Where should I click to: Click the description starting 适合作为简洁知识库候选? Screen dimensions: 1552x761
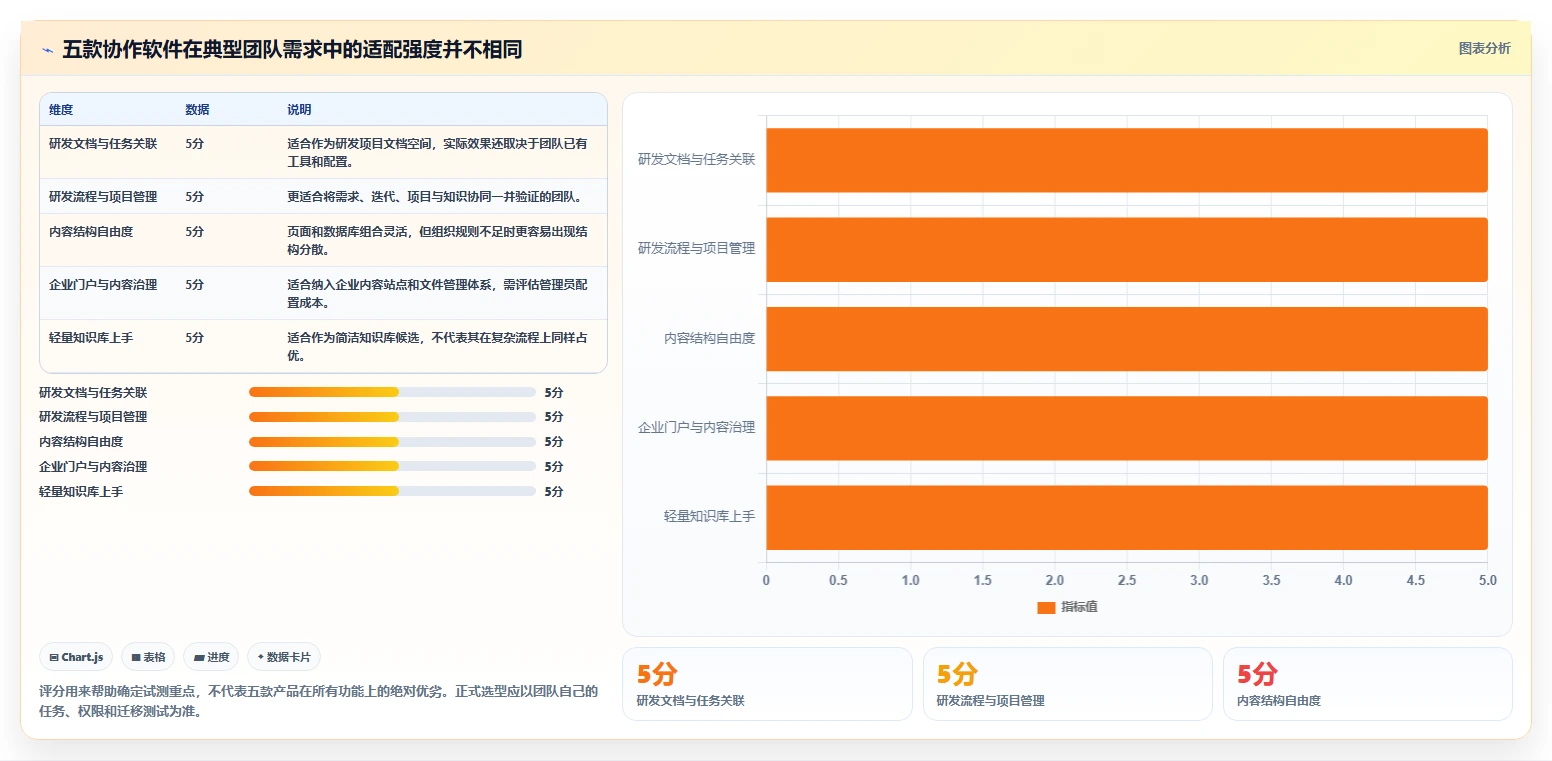[438, 346]
